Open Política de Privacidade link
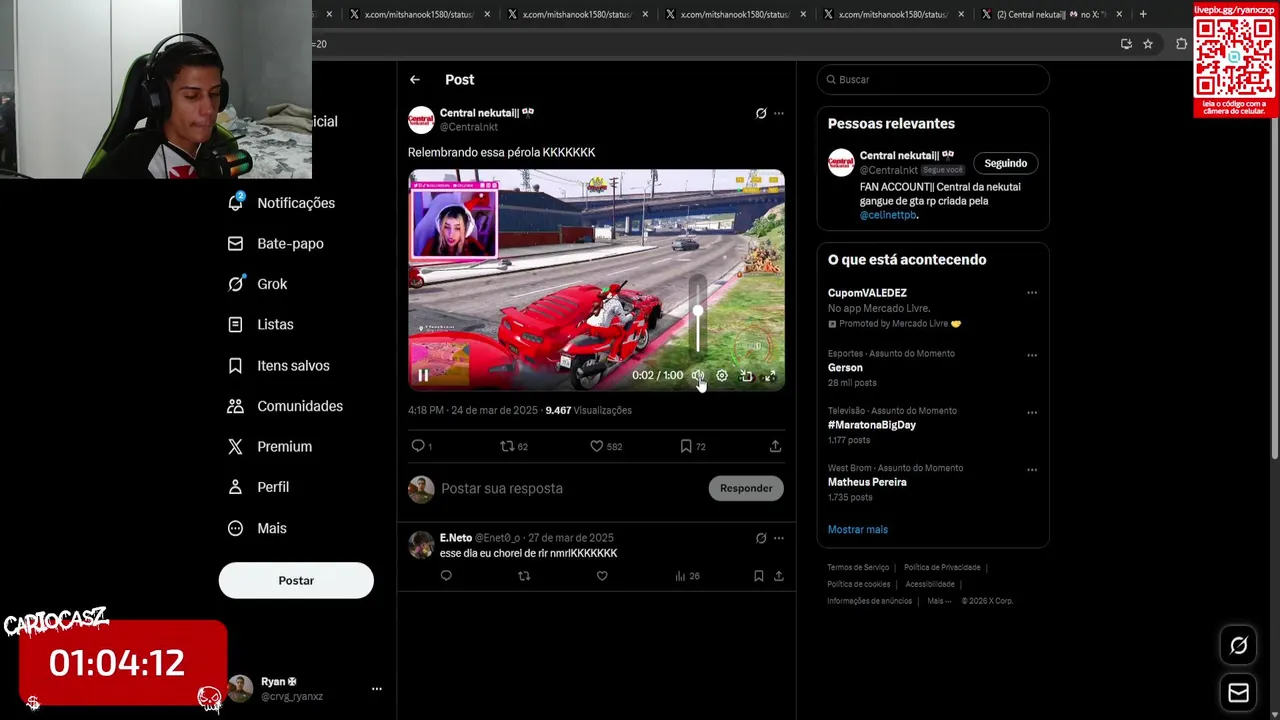Image resolution: width=1280 pixels, height=720 pixels. [942, 568]
